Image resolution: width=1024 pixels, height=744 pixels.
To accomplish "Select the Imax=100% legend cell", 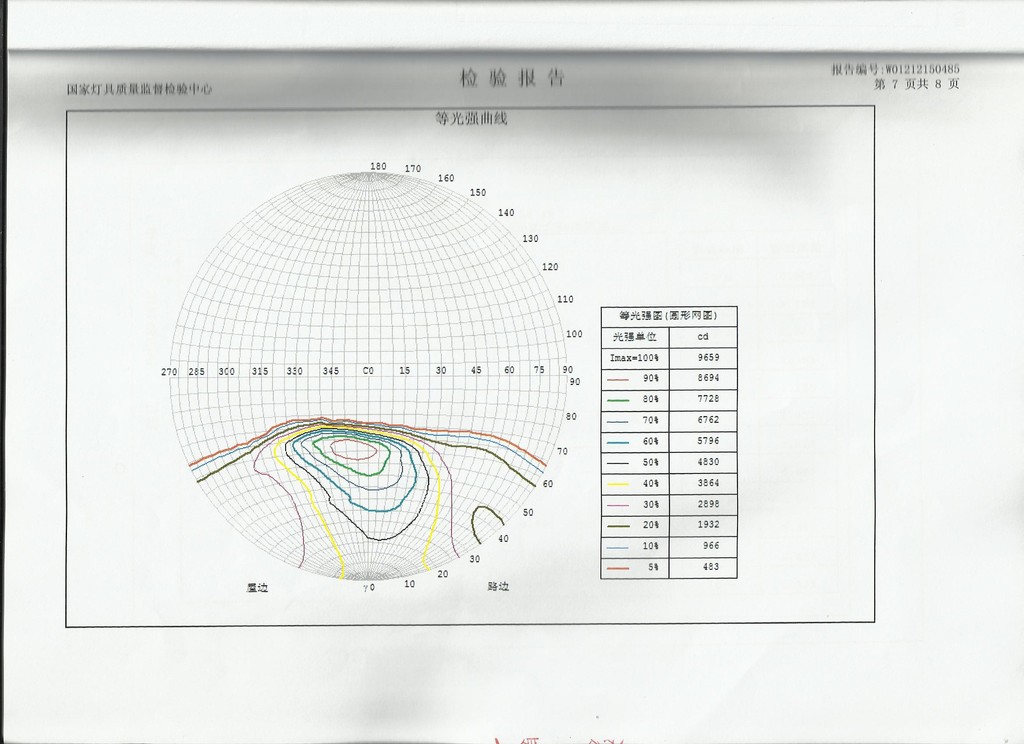I will pos(634,358).
